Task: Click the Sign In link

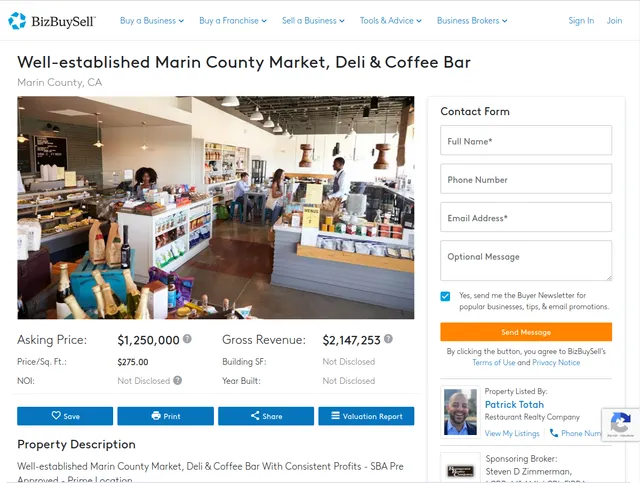Action: [581, 20]
